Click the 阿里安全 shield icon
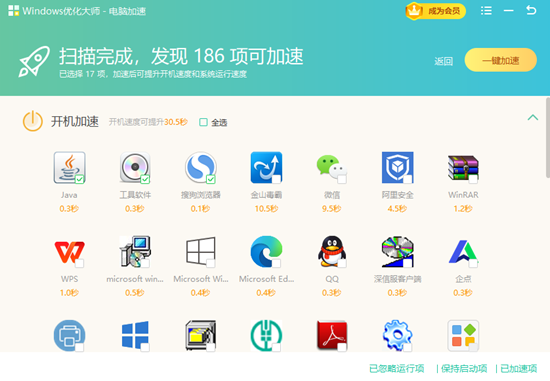 [x=397, y=168]
